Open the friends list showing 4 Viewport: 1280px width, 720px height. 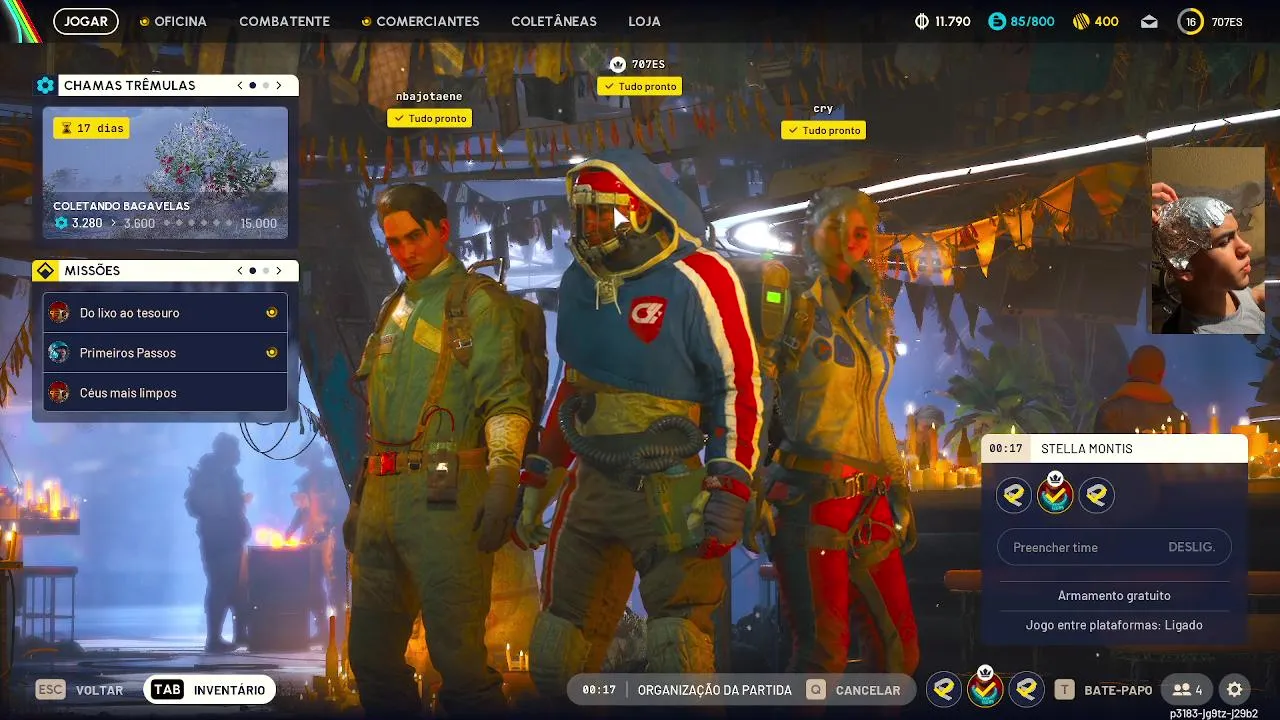(x=1188, y=690)
